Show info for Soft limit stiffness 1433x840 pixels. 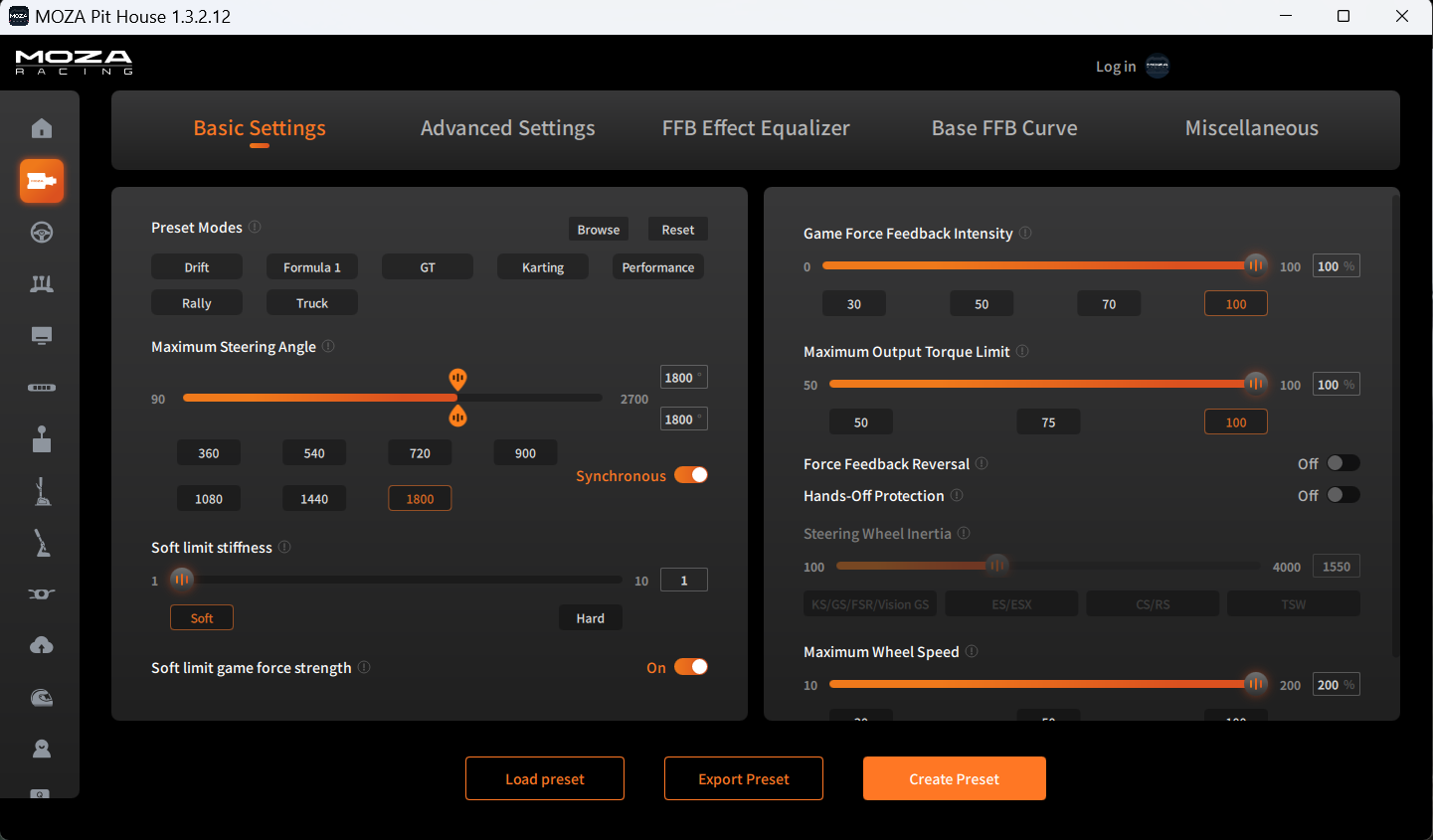(284, 547)
